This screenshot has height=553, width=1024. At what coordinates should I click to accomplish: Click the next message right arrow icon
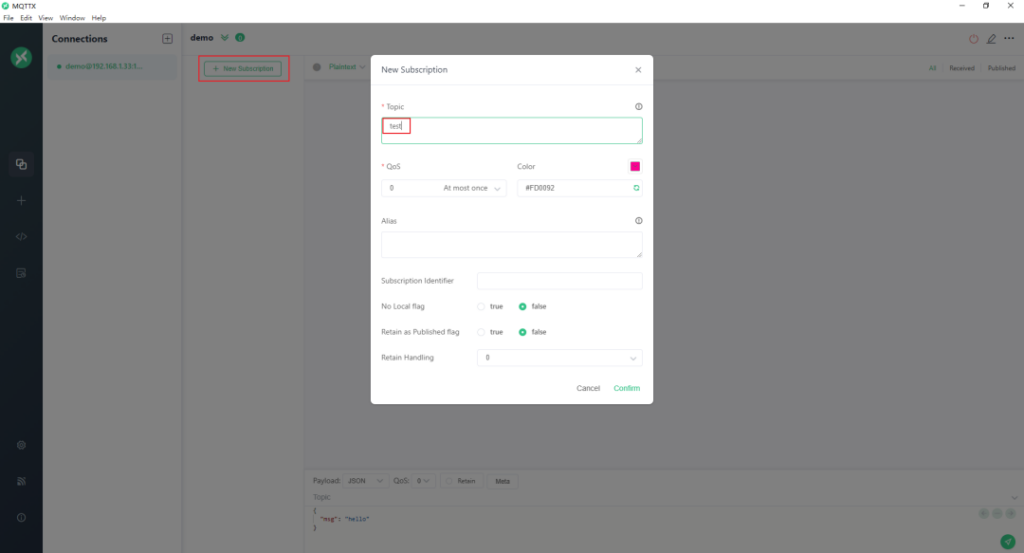tap(1010, 514)
